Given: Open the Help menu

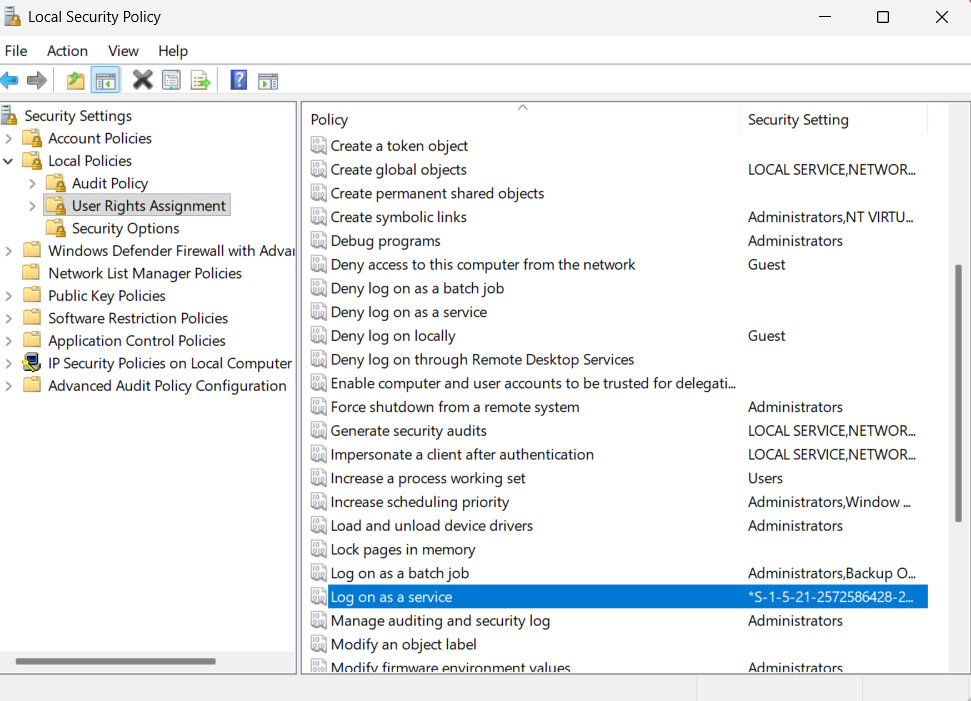Looking at the screenshot, I should 173,51.
